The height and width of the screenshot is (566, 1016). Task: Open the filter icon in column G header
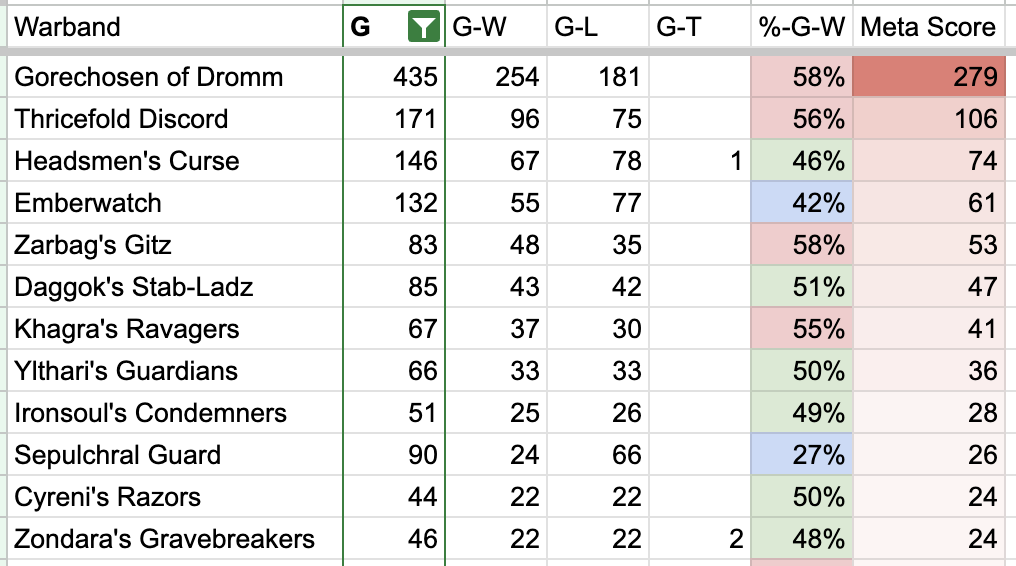pos(423,27)
